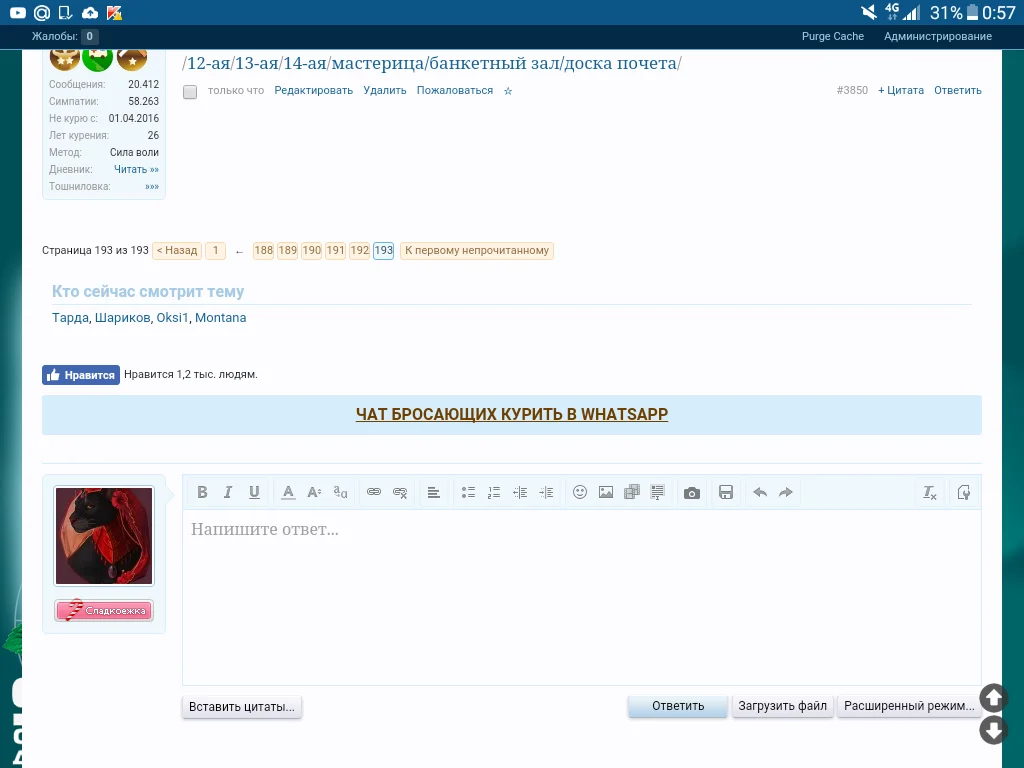Open the text color picker
The height and width of the screenshot is (768, 1024).
click(x=288, y=492)
